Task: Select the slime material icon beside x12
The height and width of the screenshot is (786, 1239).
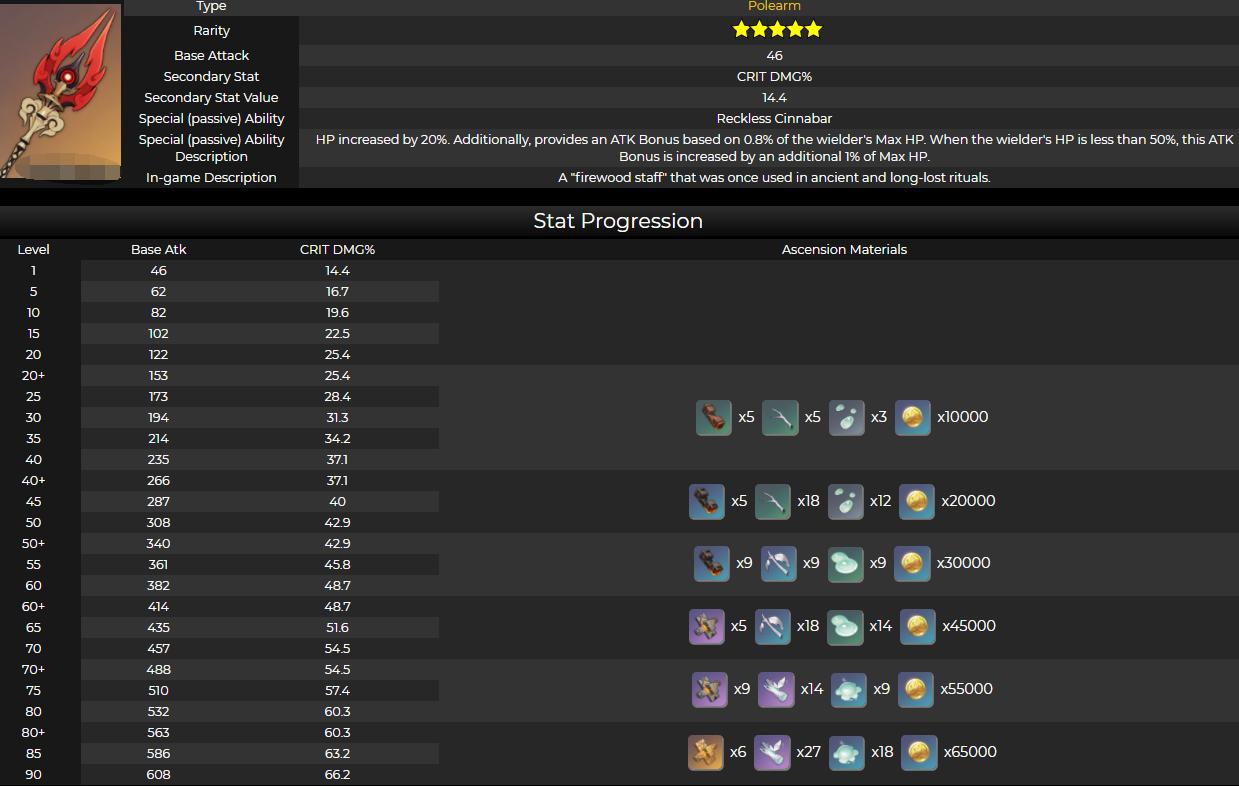Action: click(846, 501)
